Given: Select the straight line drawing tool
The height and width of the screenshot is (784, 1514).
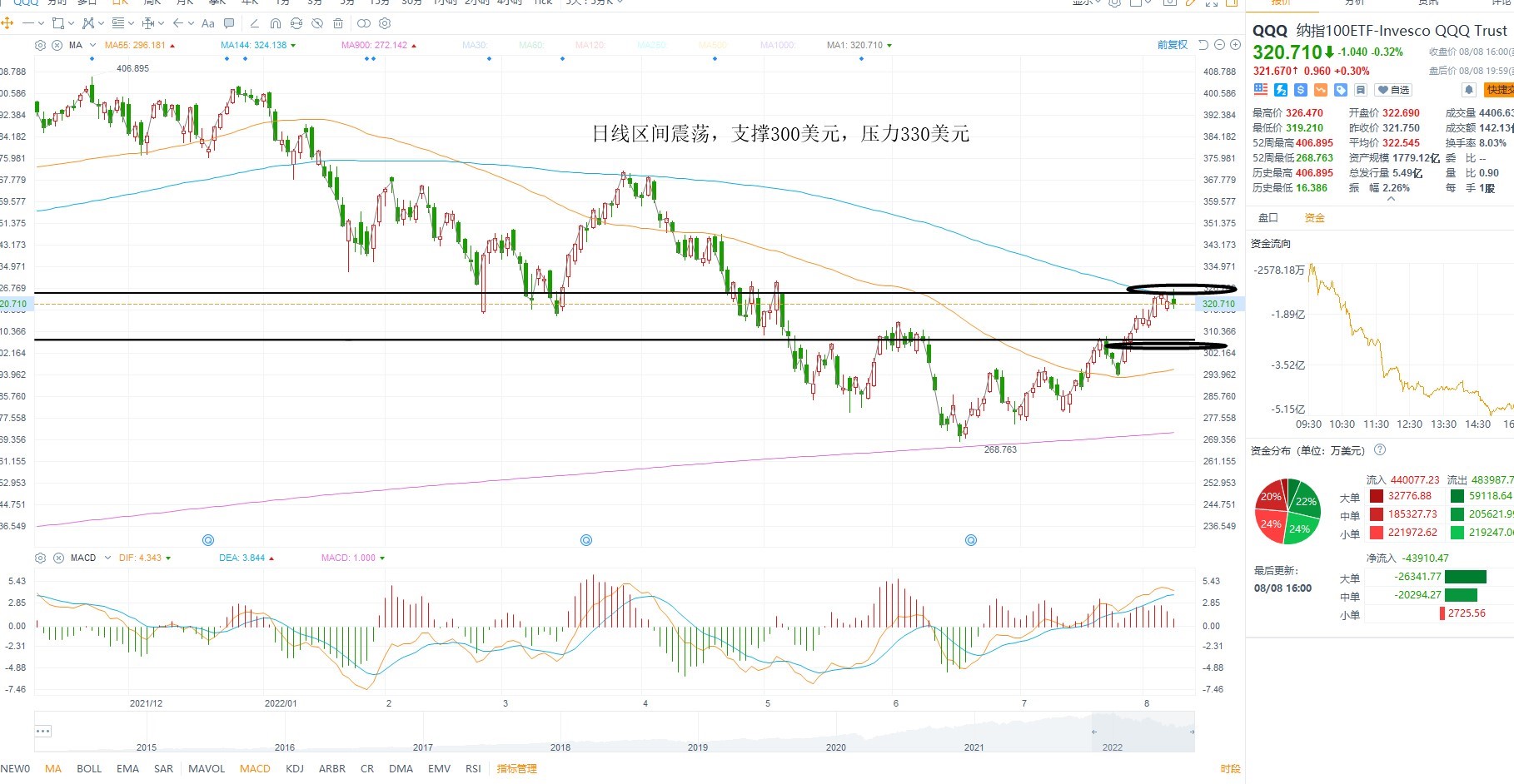Looking at the screenshot, I should [x=28, y=23].
